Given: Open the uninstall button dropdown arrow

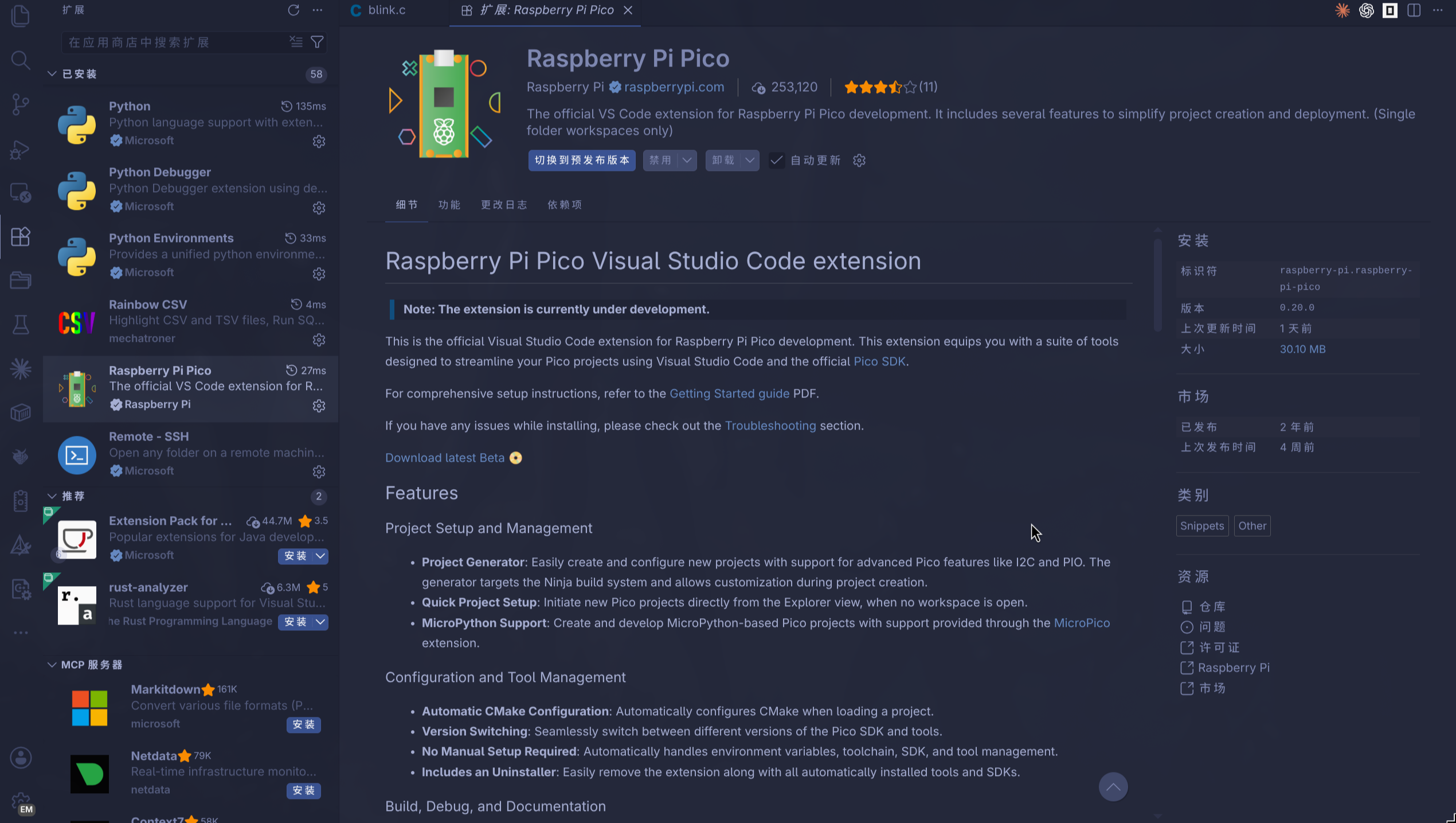Looking at the screenshot, I should (750, 160).
